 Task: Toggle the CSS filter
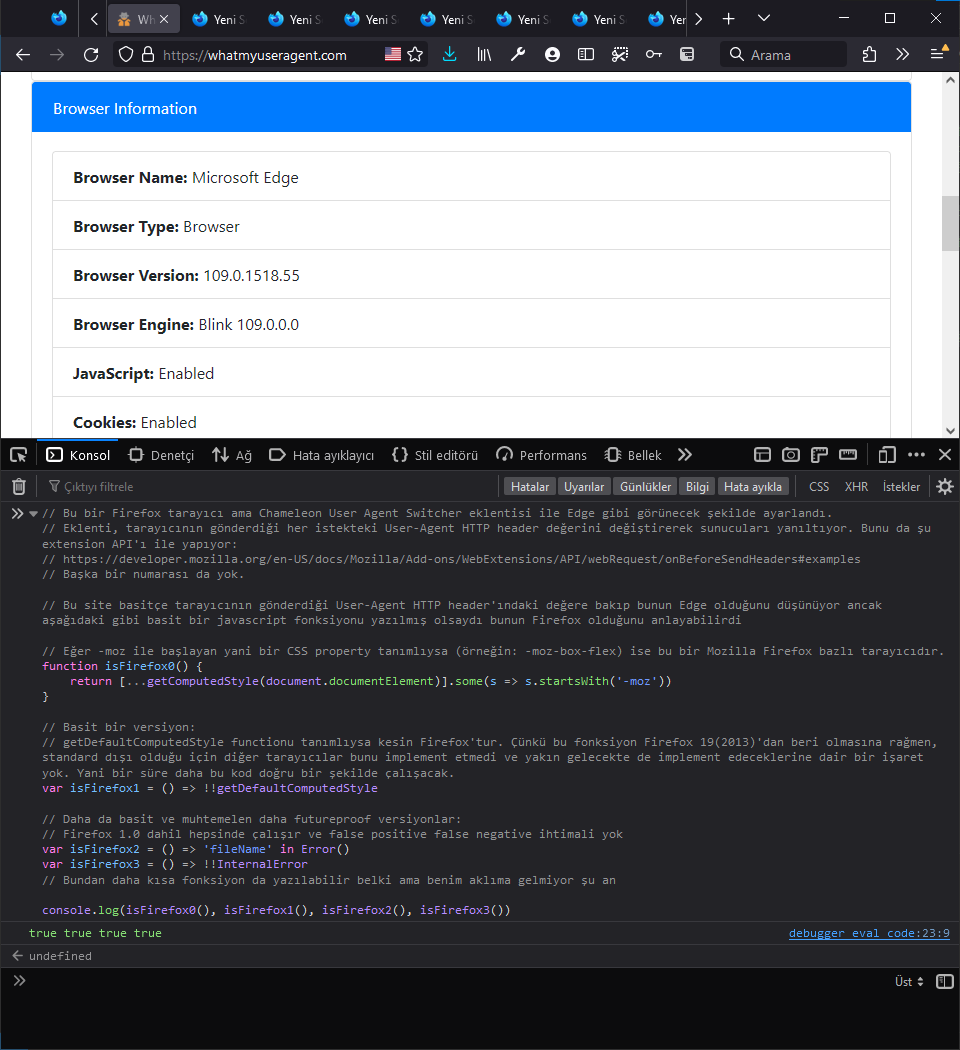click(x=819, y=487)
